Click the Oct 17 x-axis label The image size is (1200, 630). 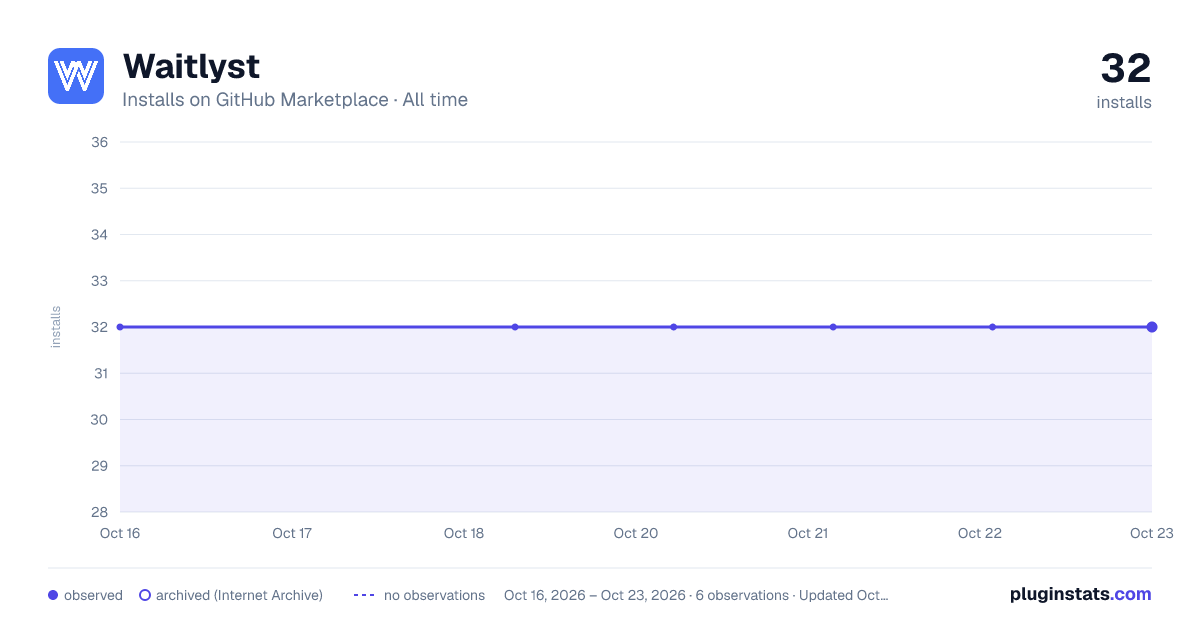(x=292, y=533)
